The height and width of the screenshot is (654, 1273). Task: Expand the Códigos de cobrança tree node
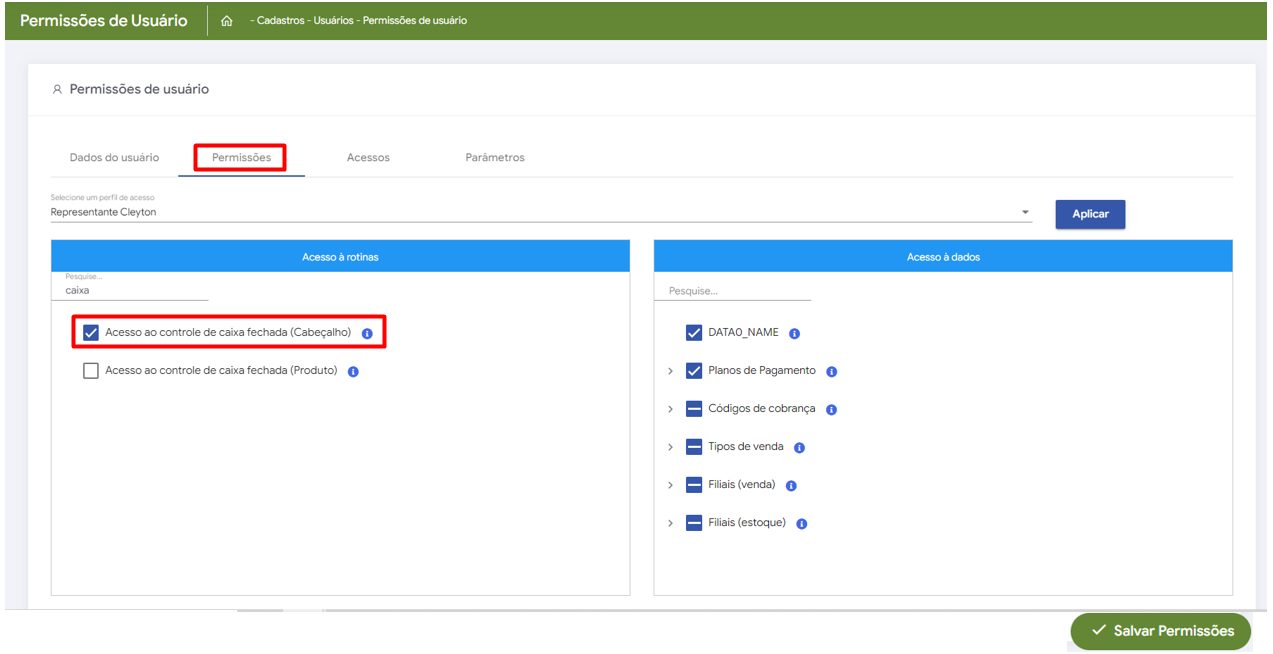[670, 409]
